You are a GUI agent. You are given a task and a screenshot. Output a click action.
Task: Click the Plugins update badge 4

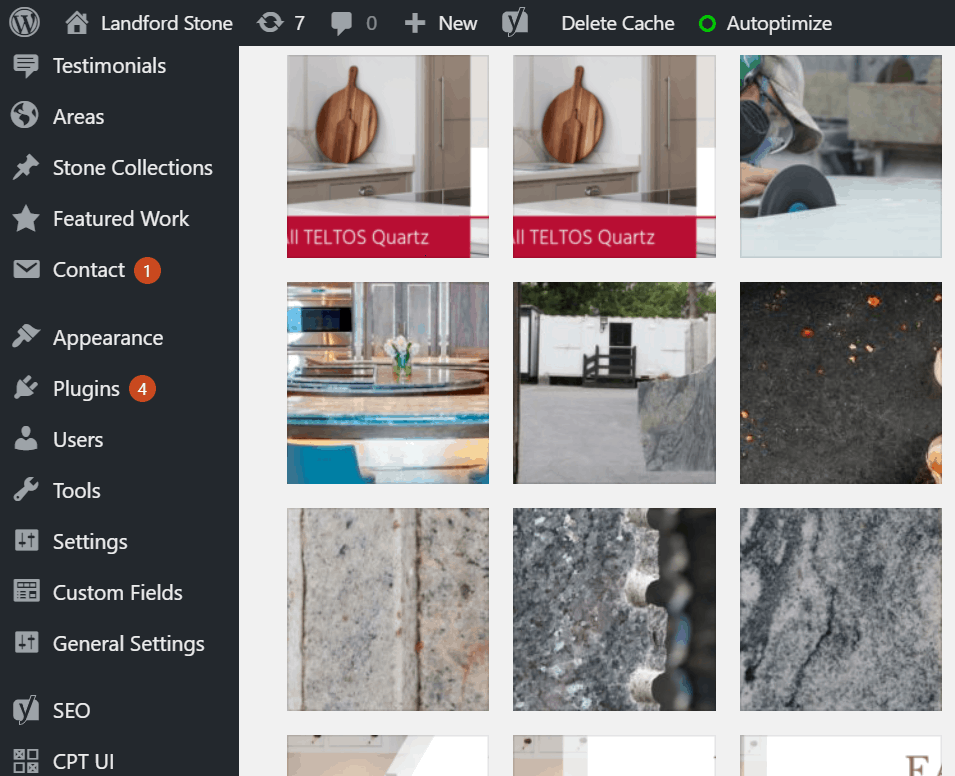tap(142, 389)
